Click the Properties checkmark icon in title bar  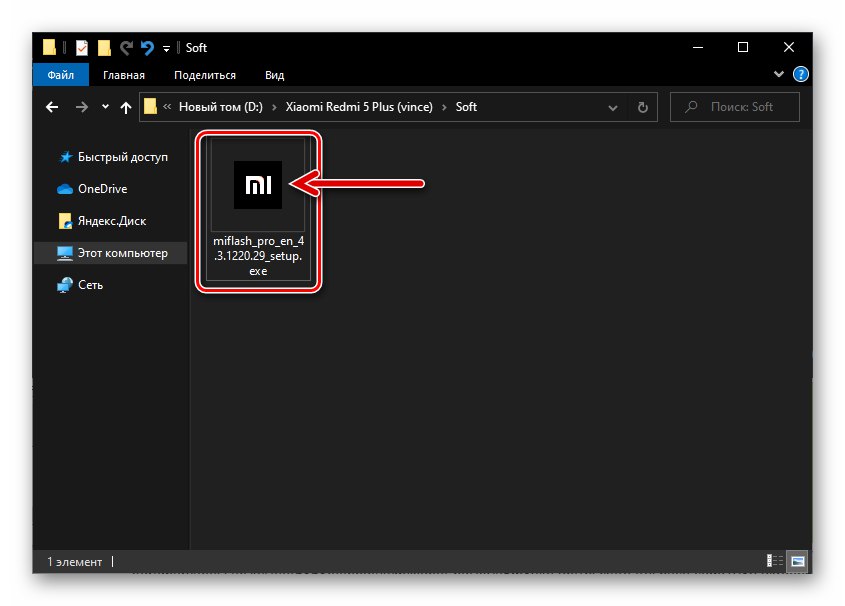pos(81,48)
